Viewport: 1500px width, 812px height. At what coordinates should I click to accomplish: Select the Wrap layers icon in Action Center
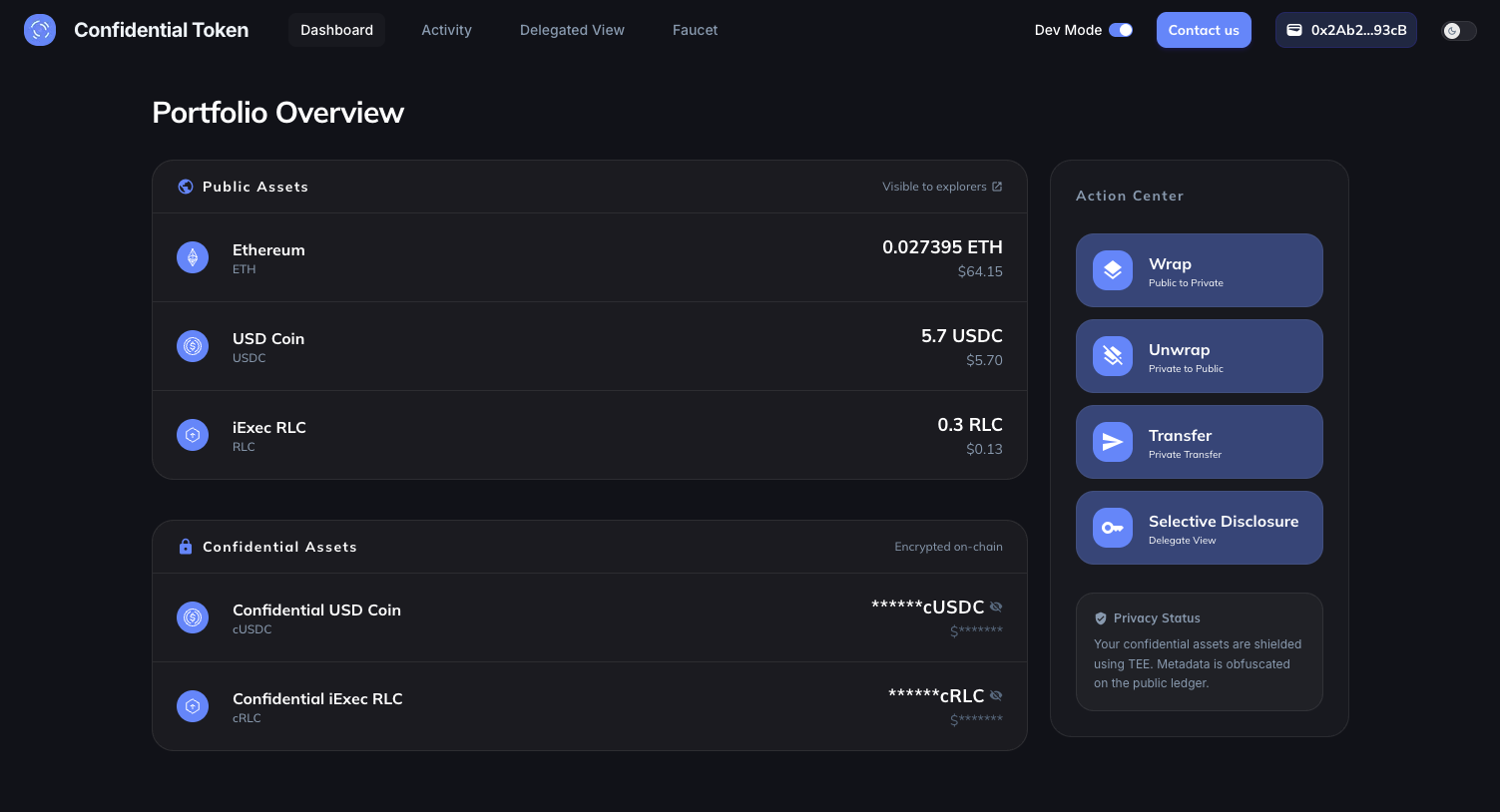pyautogui.click(x=1112, y=269)
